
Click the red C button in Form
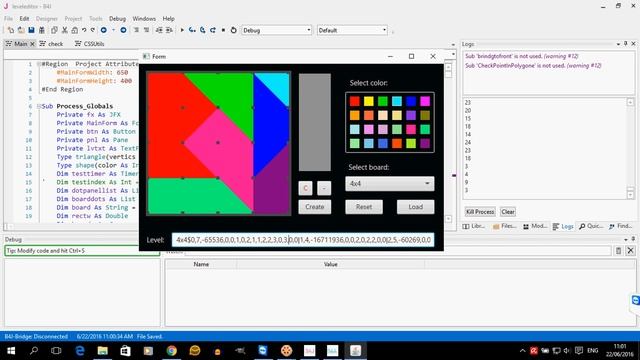click(305, 188)
